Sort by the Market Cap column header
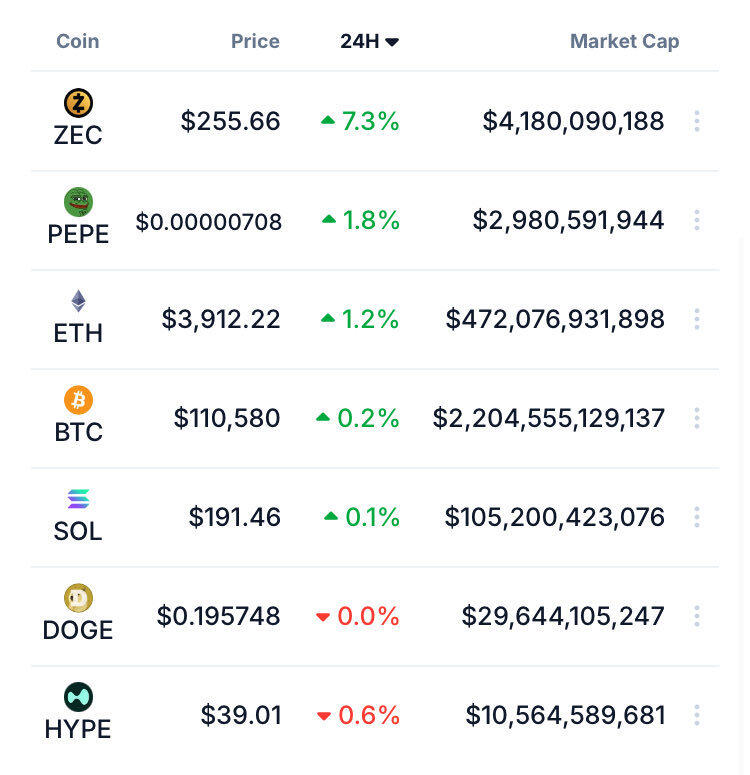This screenshot has height=775, width=750. (x=624, y=41)
